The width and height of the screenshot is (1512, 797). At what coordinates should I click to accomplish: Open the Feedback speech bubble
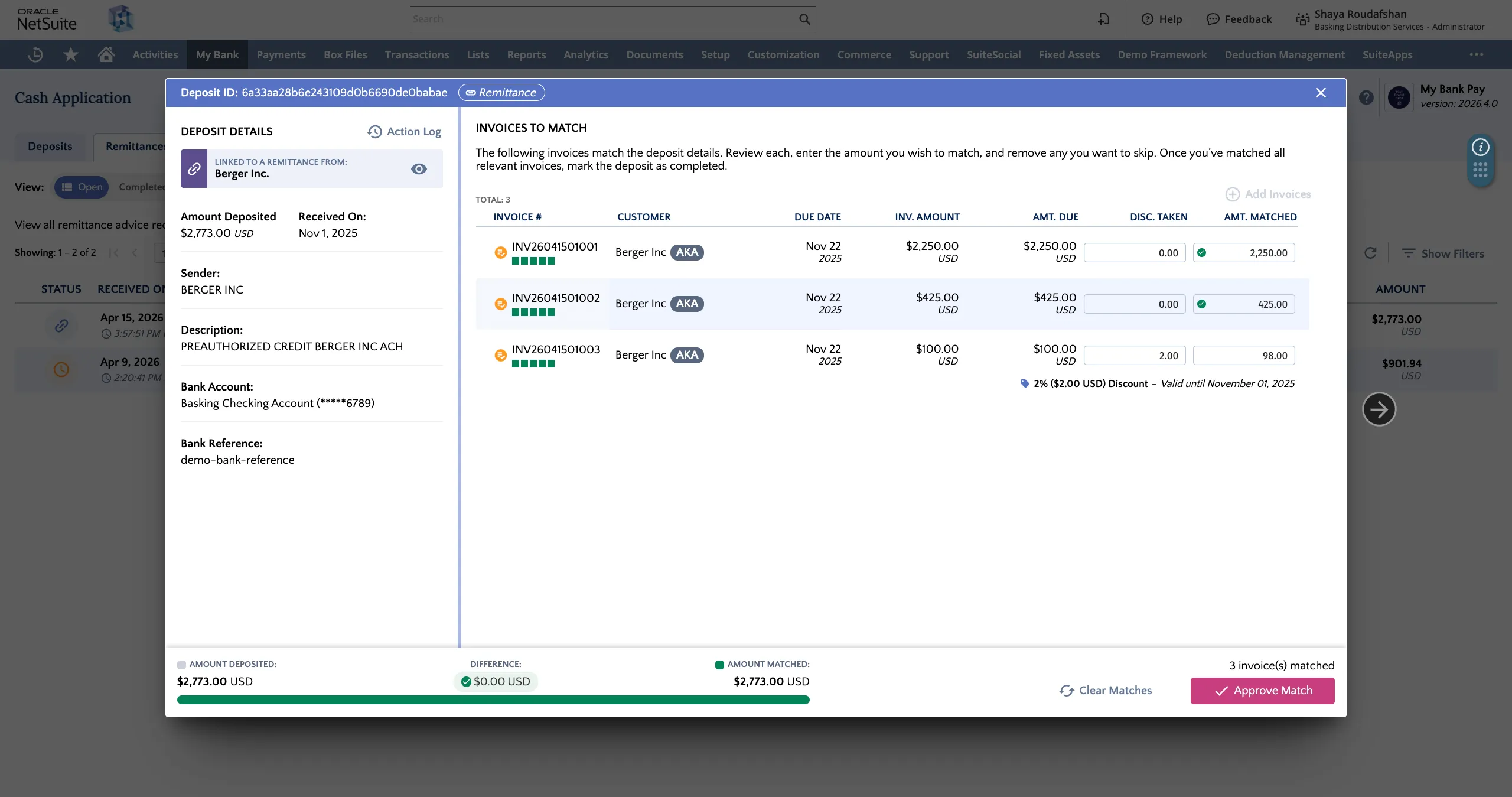point(1213,19)
